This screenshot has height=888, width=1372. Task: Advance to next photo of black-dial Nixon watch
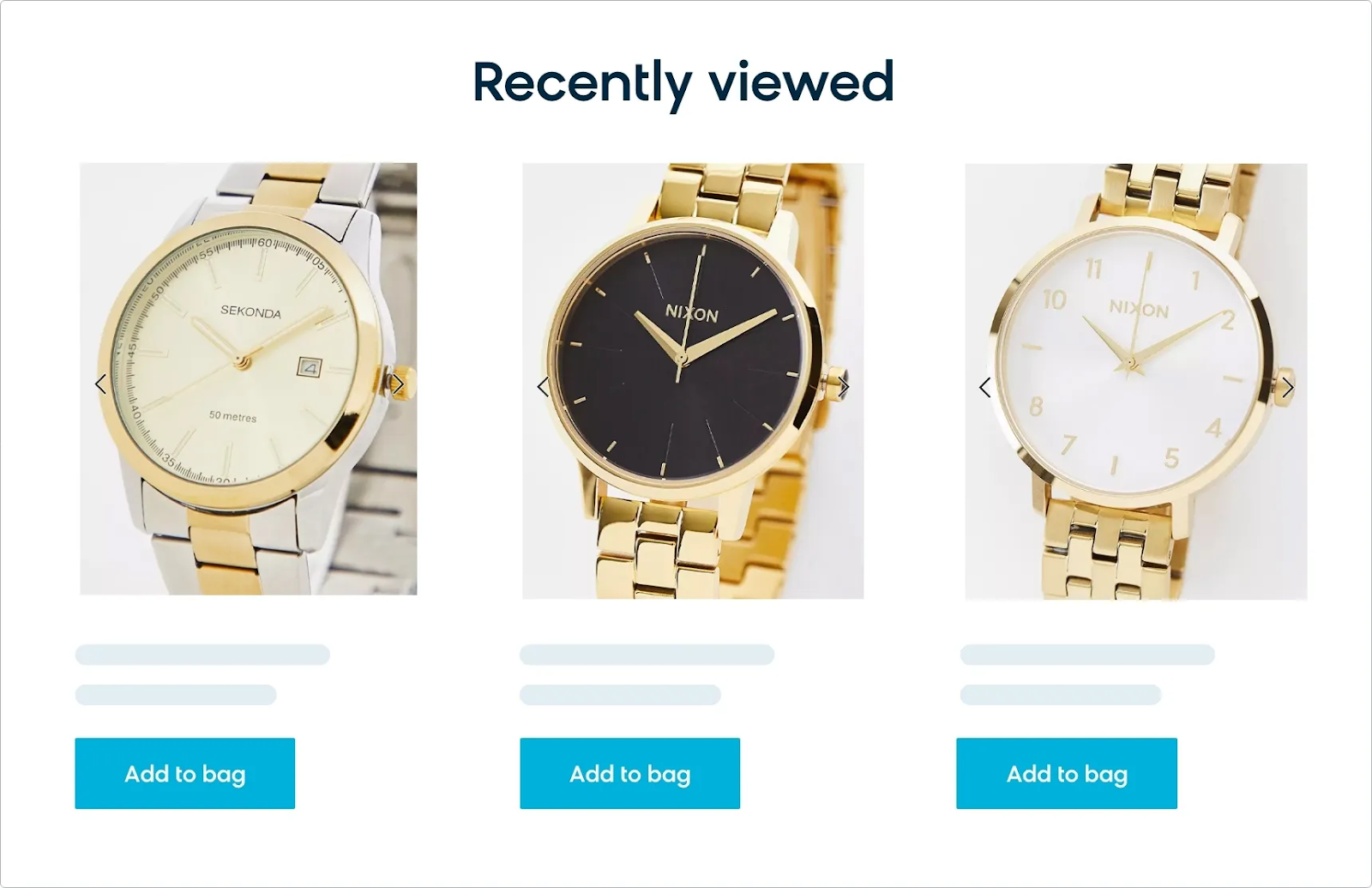pos(844,387)
